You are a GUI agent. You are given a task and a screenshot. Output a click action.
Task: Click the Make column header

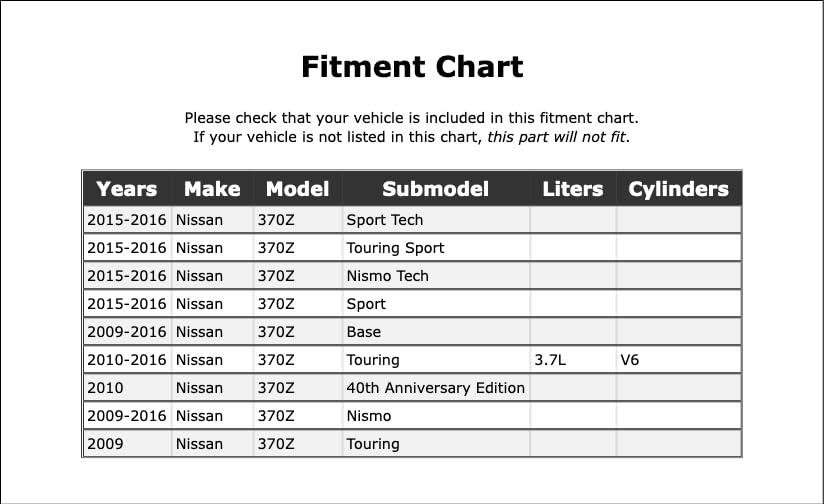coord(212,189)
